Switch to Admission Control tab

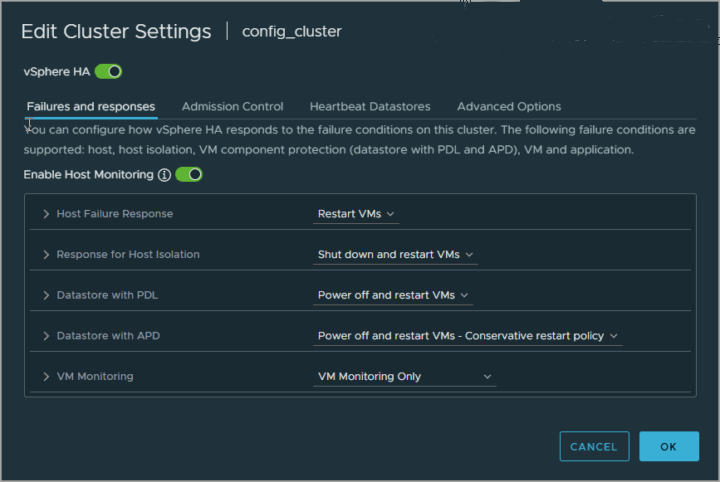232,106
